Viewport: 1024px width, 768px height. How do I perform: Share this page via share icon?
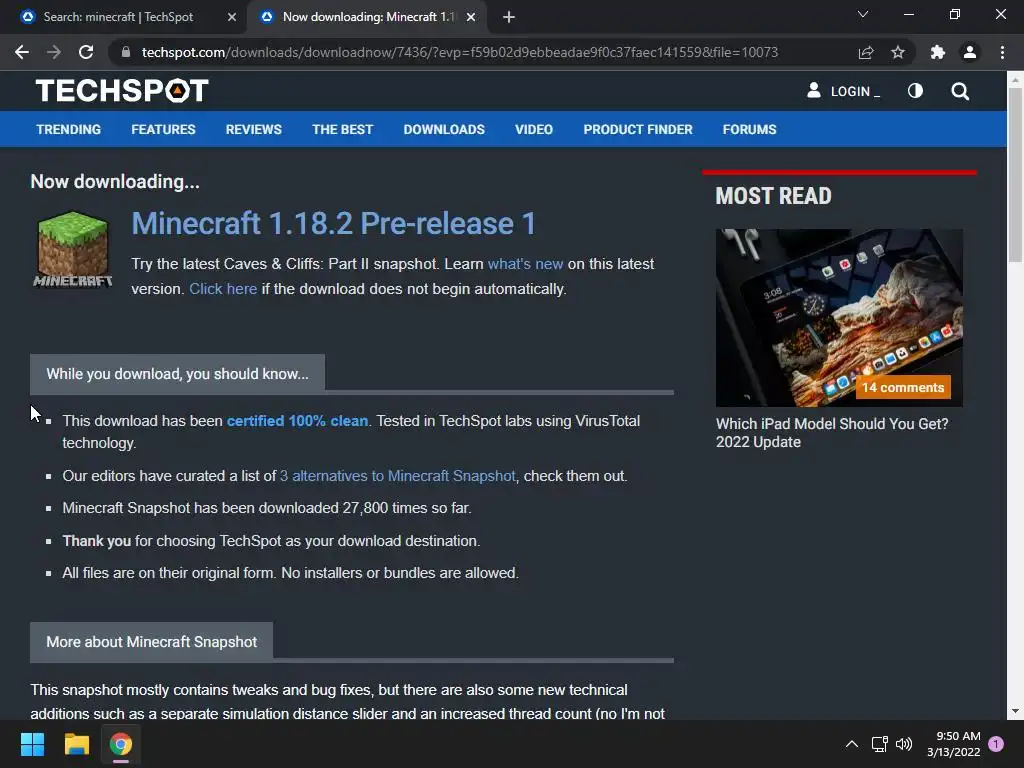[866, 52]
